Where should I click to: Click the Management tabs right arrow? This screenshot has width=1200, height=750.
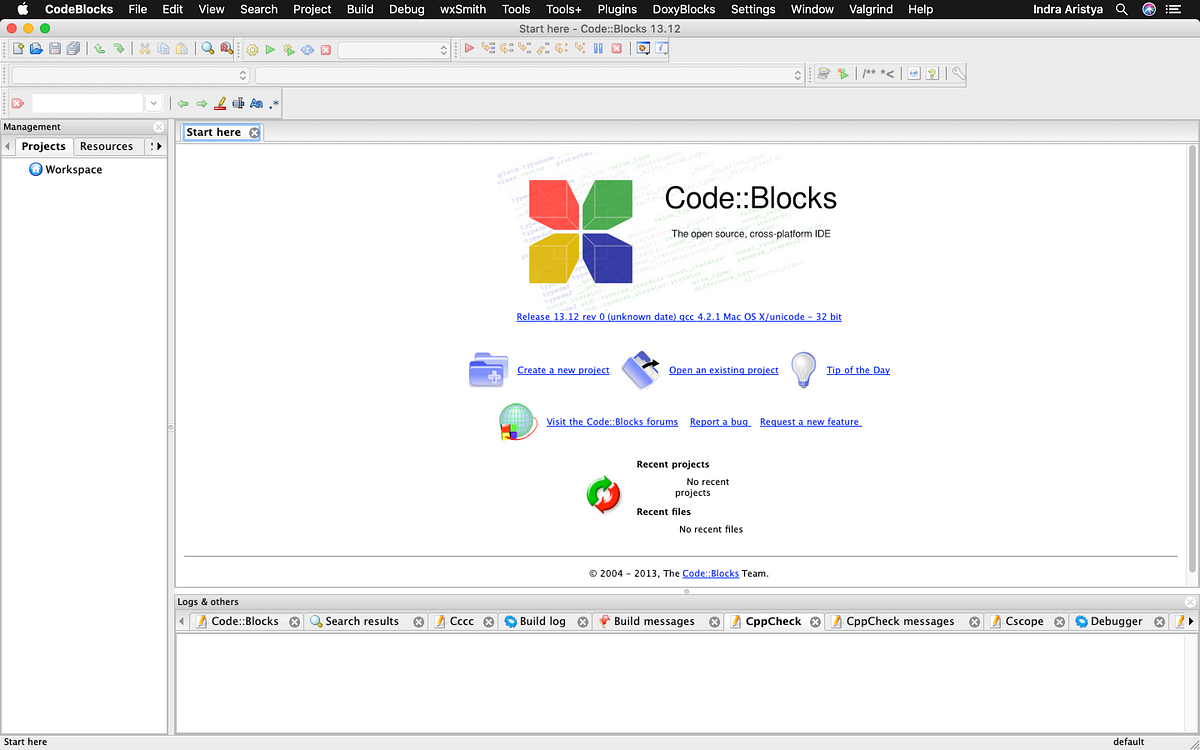158,146
